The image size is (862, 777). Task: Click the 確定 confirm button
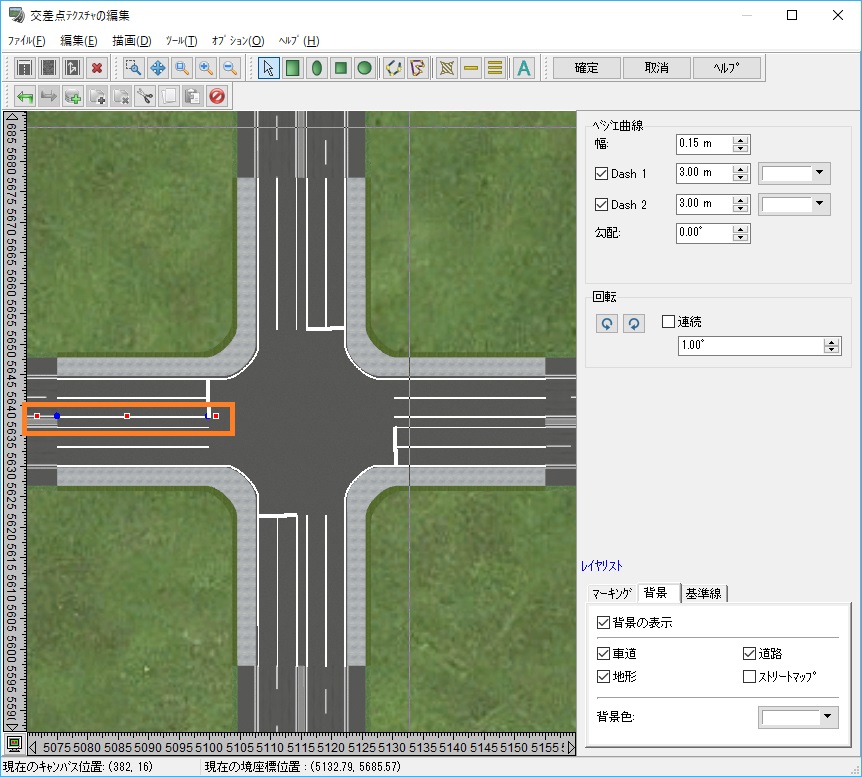tap(586, 68)
